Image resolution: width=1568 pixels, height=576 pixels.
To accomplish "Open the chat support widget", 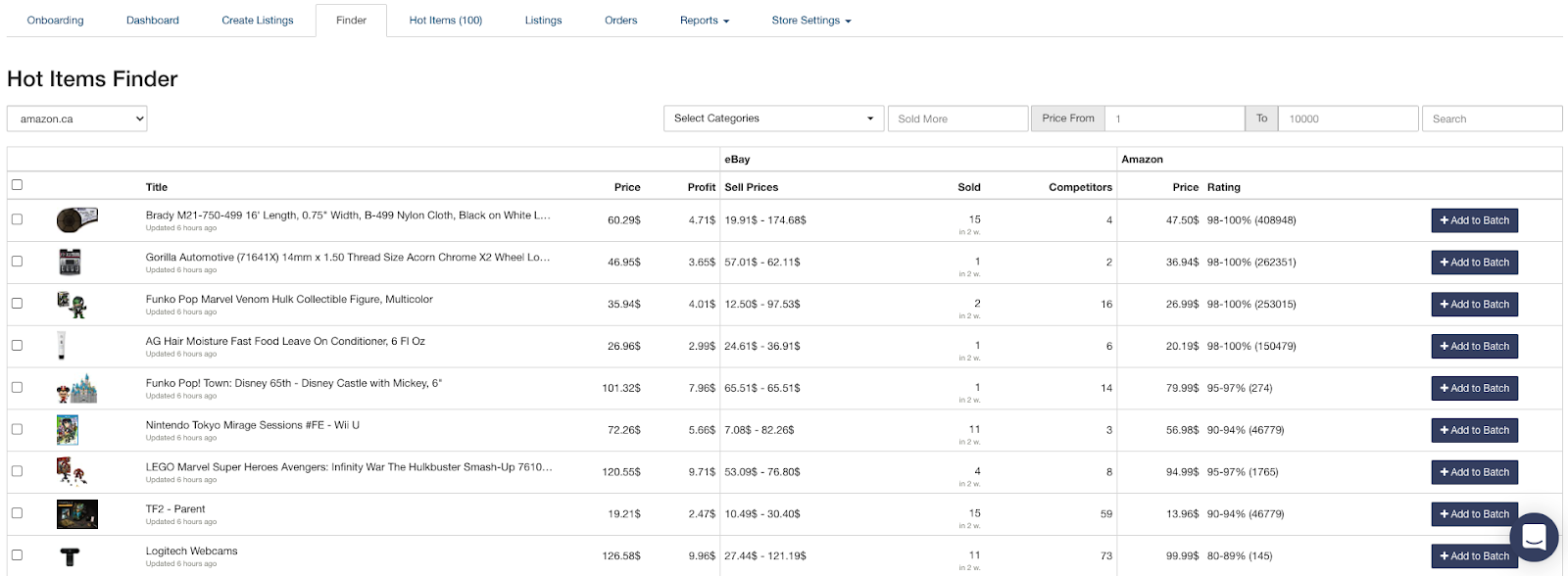I will (1534, 537).
